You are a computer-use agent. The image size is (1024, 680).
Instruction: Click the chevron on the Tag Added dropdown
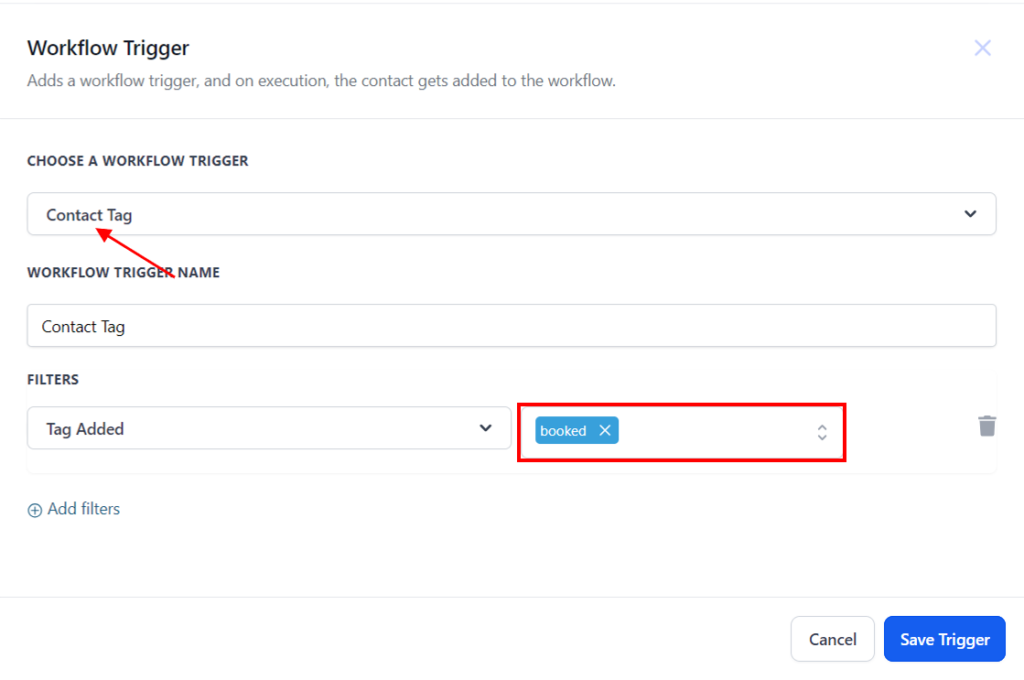point(485,428)
